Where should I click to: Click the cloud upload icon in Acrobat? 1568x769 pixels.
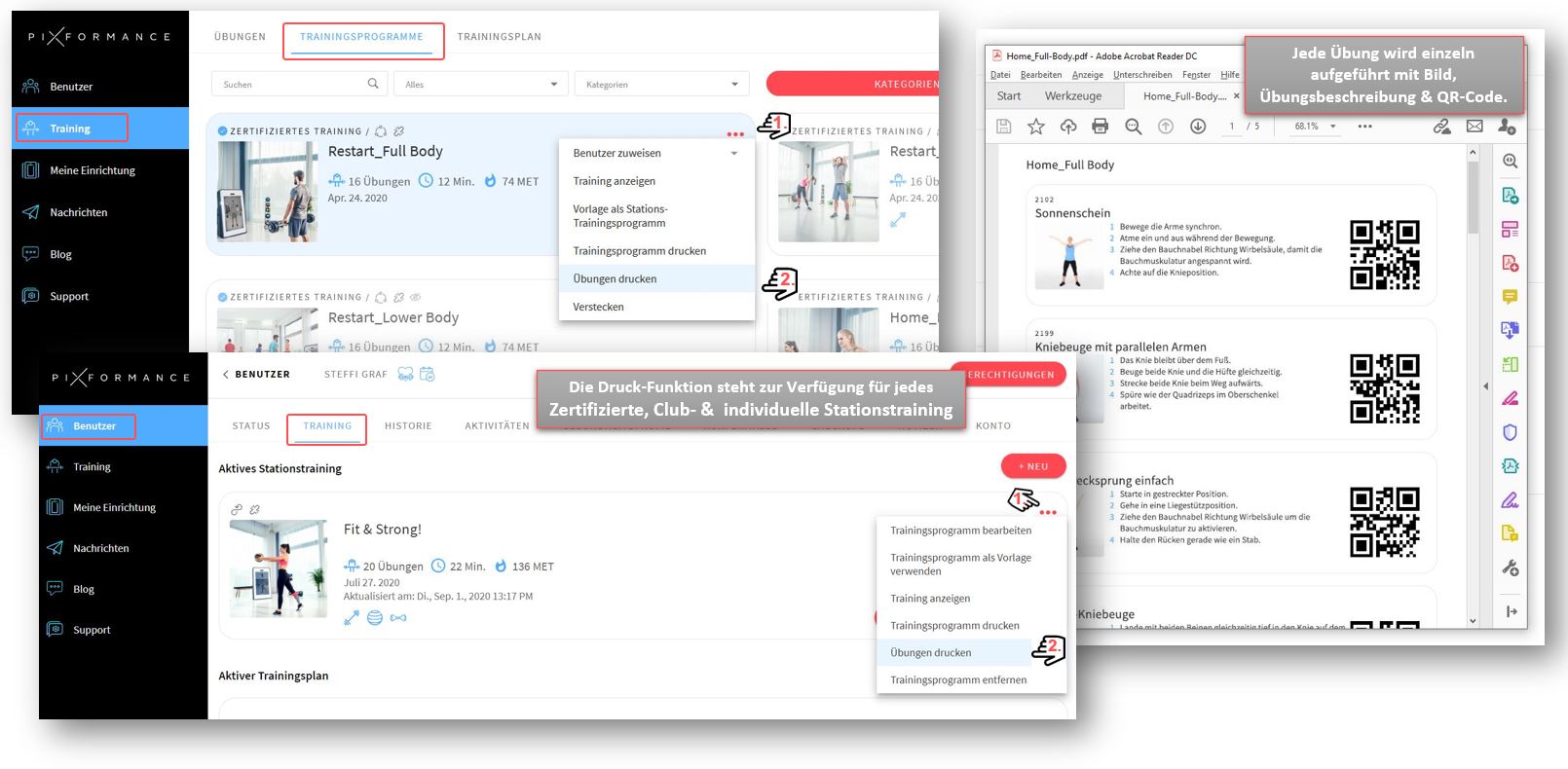tap(1068, 127)
